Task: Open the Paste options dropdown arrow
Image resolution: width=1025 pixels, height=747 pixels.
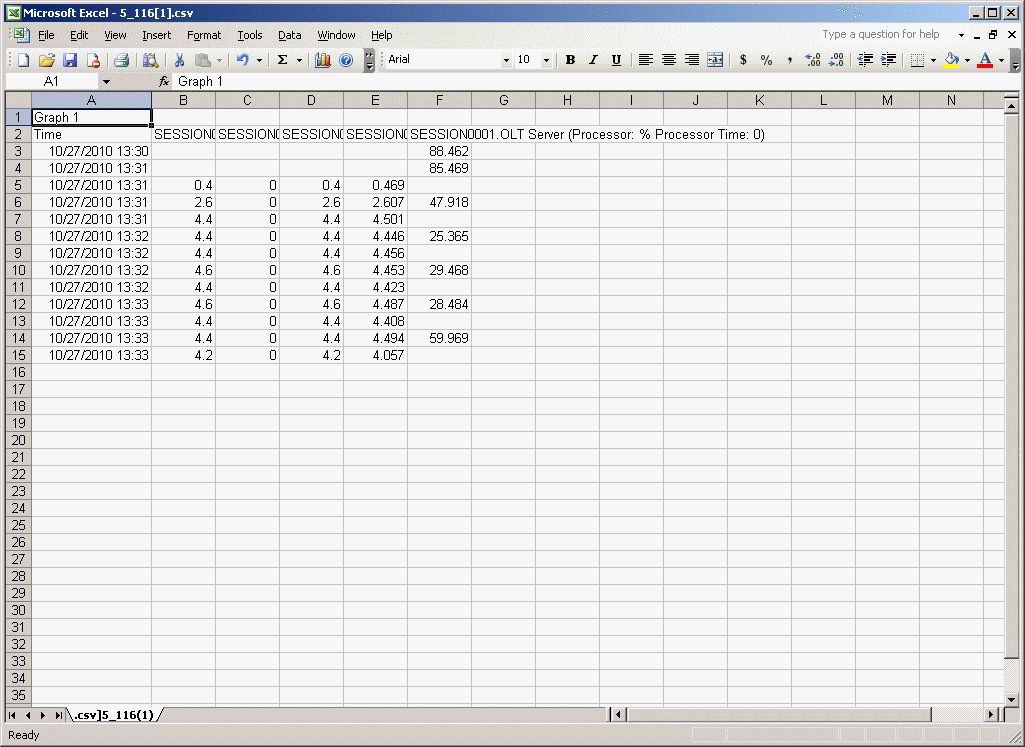Action: [x=219, y=60]
